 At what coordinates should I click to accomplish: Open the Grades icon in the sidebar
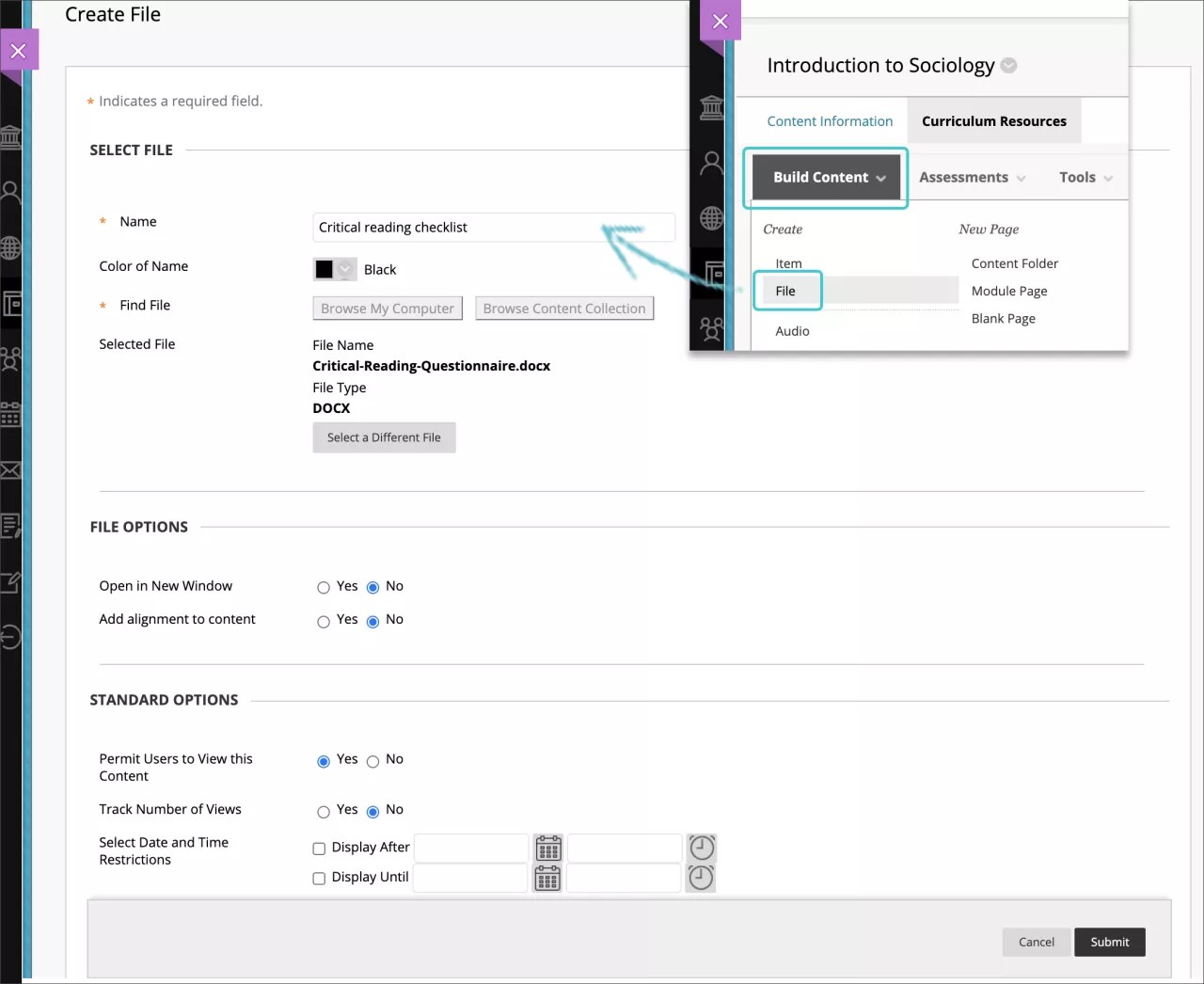[11, 525]
